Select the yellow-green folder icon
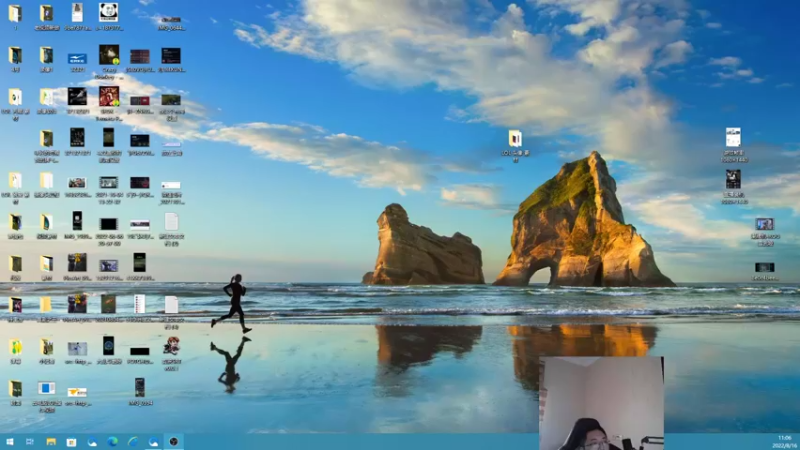Viewport: 800px width, 450px height. [15, 347]
